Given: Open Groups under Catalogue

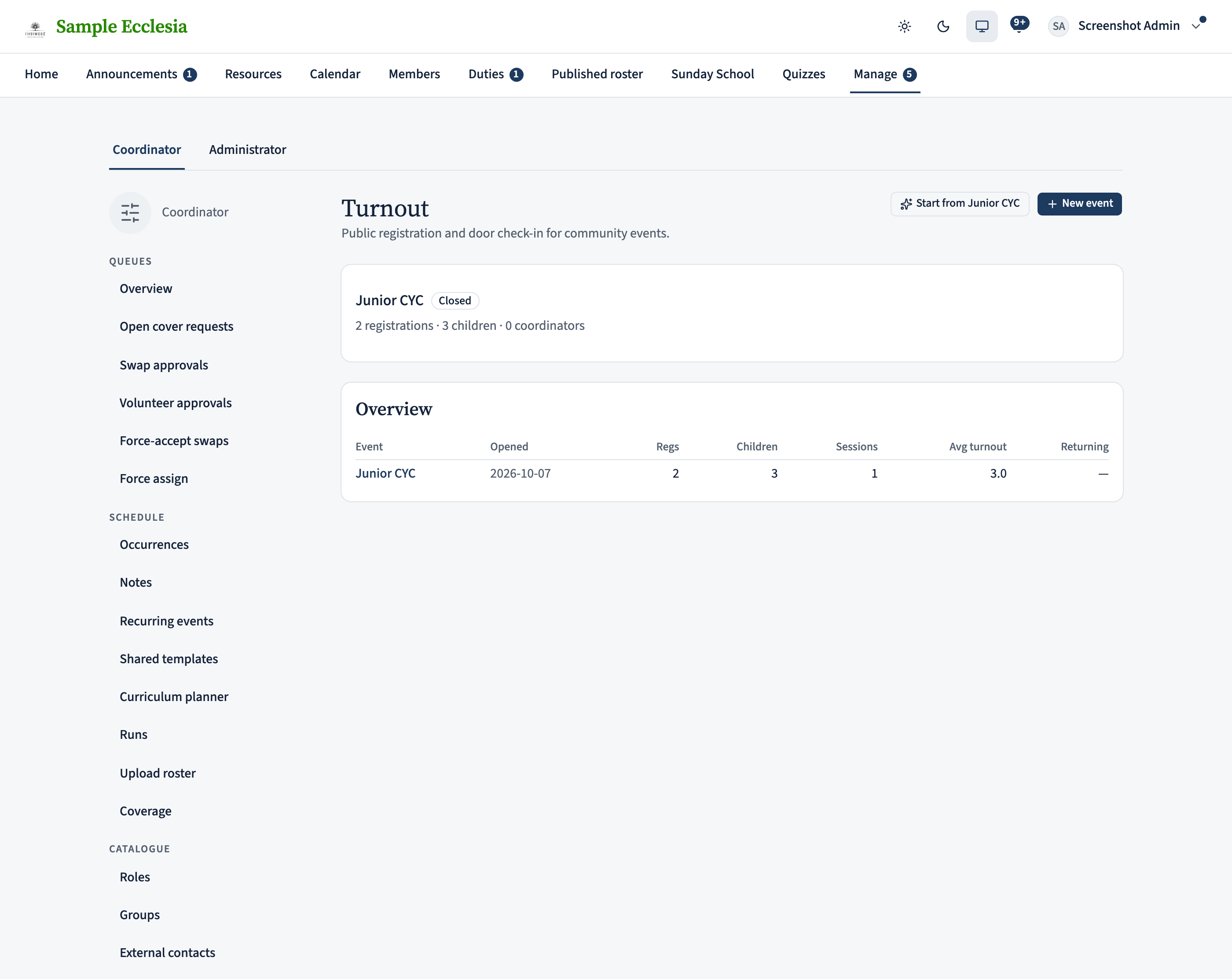Looking at the screenshot, I should click(140, 915).
